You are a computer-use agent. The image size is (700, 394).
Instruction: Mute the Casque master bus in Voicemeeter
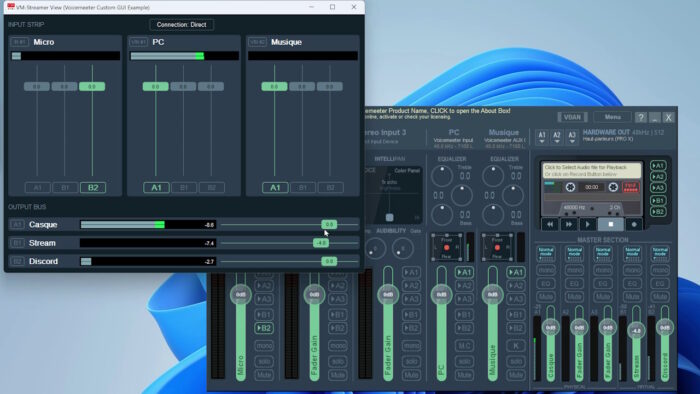click(x=546, y=297)
